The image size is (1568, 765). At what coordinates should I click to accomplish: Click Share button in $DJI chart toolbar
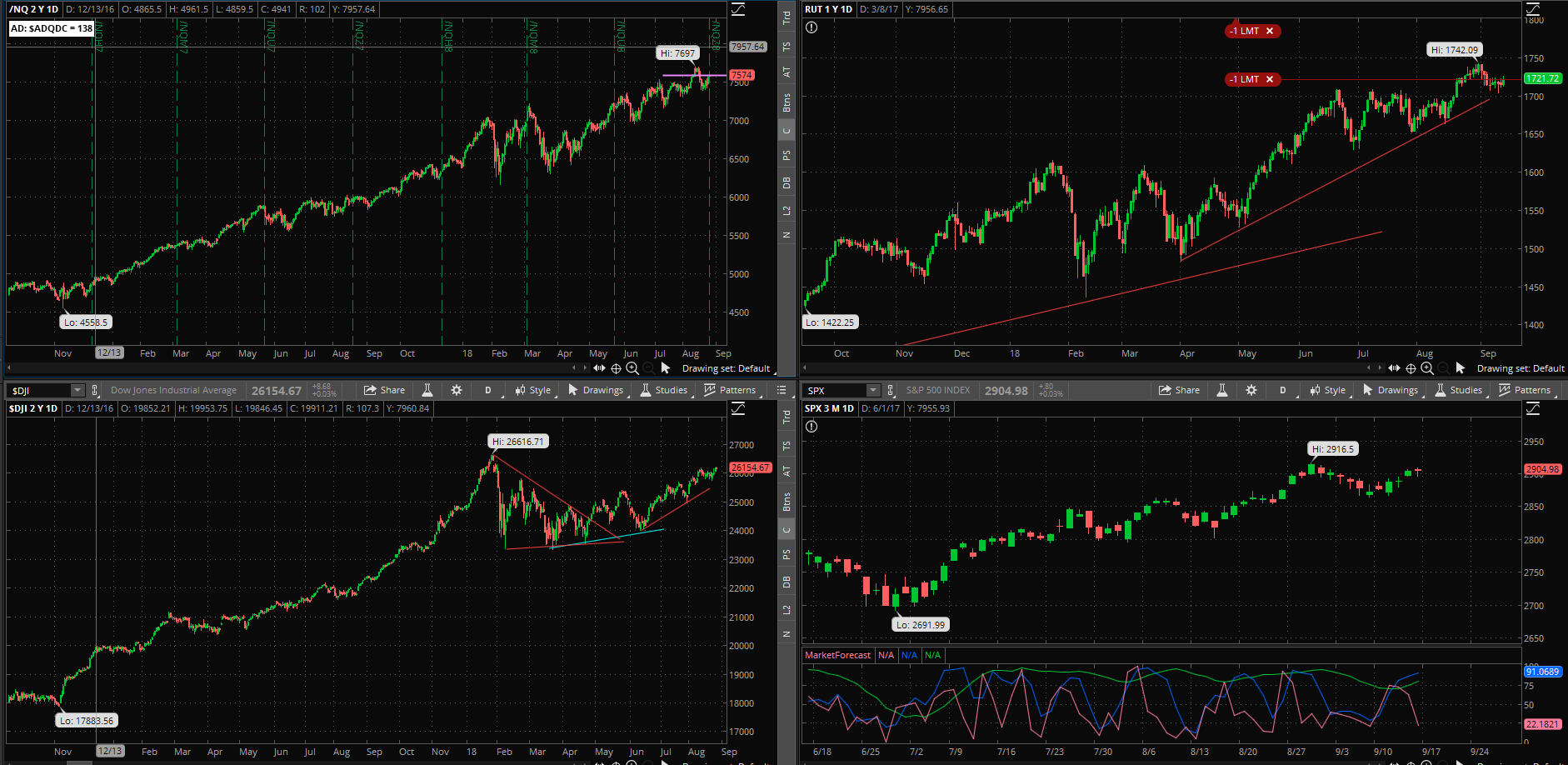384,390
